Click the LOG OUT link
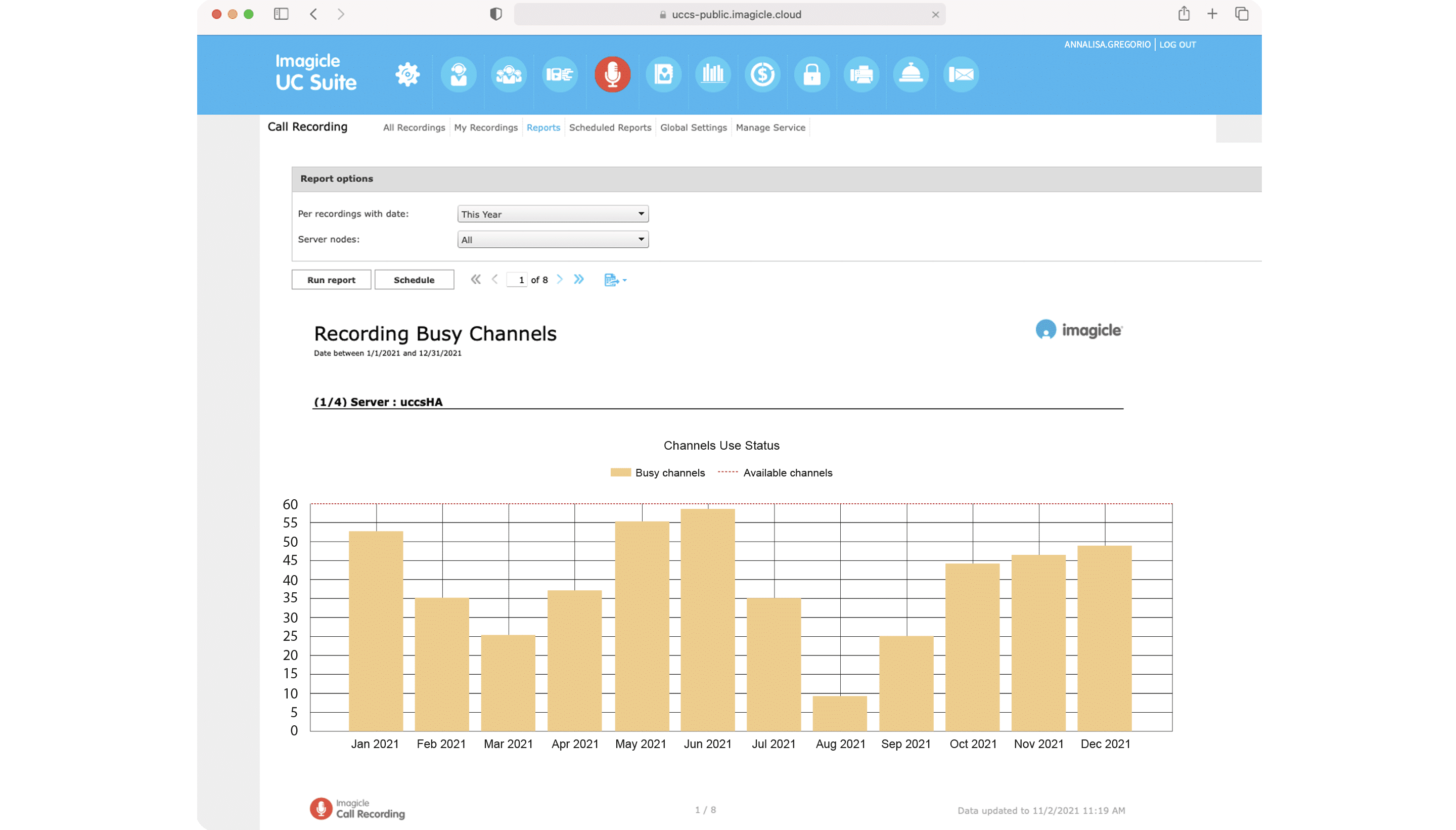Screen dimensions: 1456x830 coord(1177,45)
